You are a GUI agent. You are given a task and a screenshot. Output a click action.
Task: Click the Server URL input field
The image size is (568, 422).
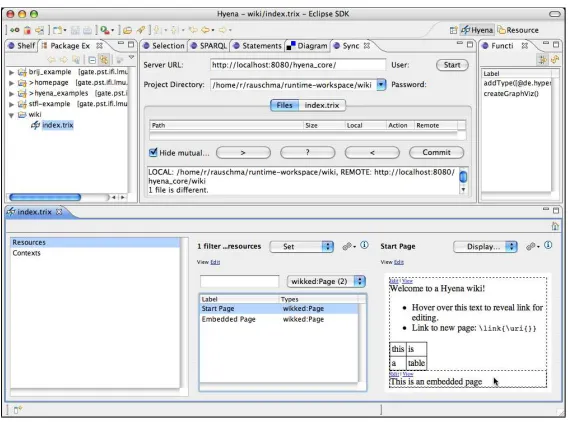tap(298, 65)
